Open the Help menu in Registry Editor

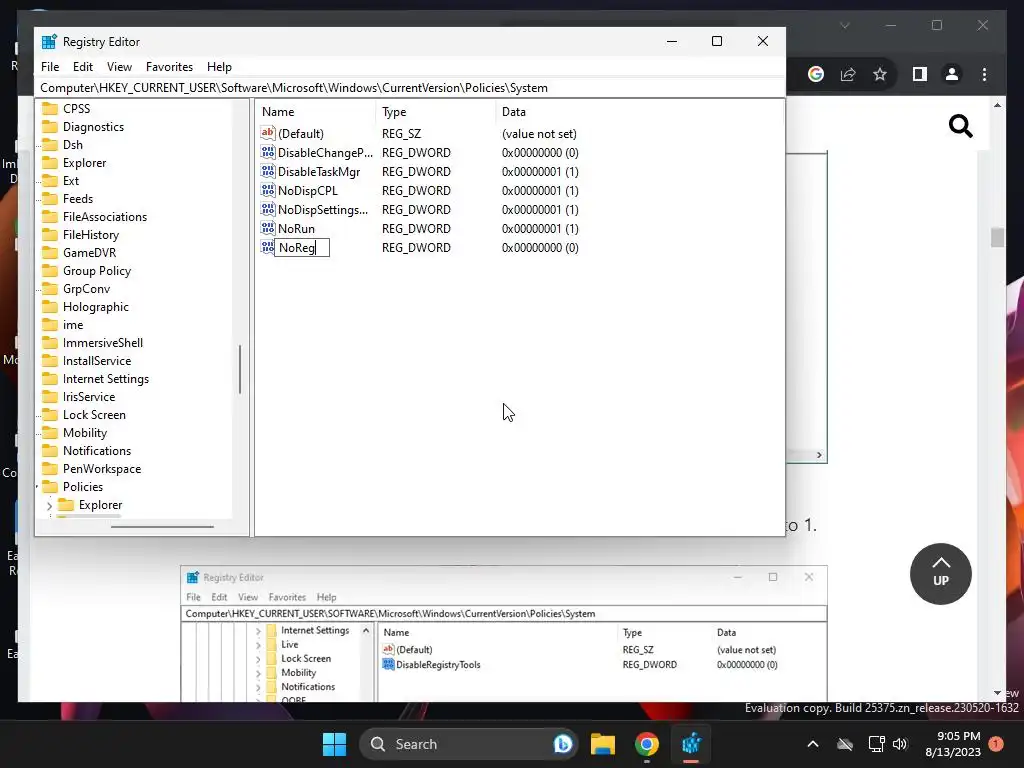click(219, 67)
